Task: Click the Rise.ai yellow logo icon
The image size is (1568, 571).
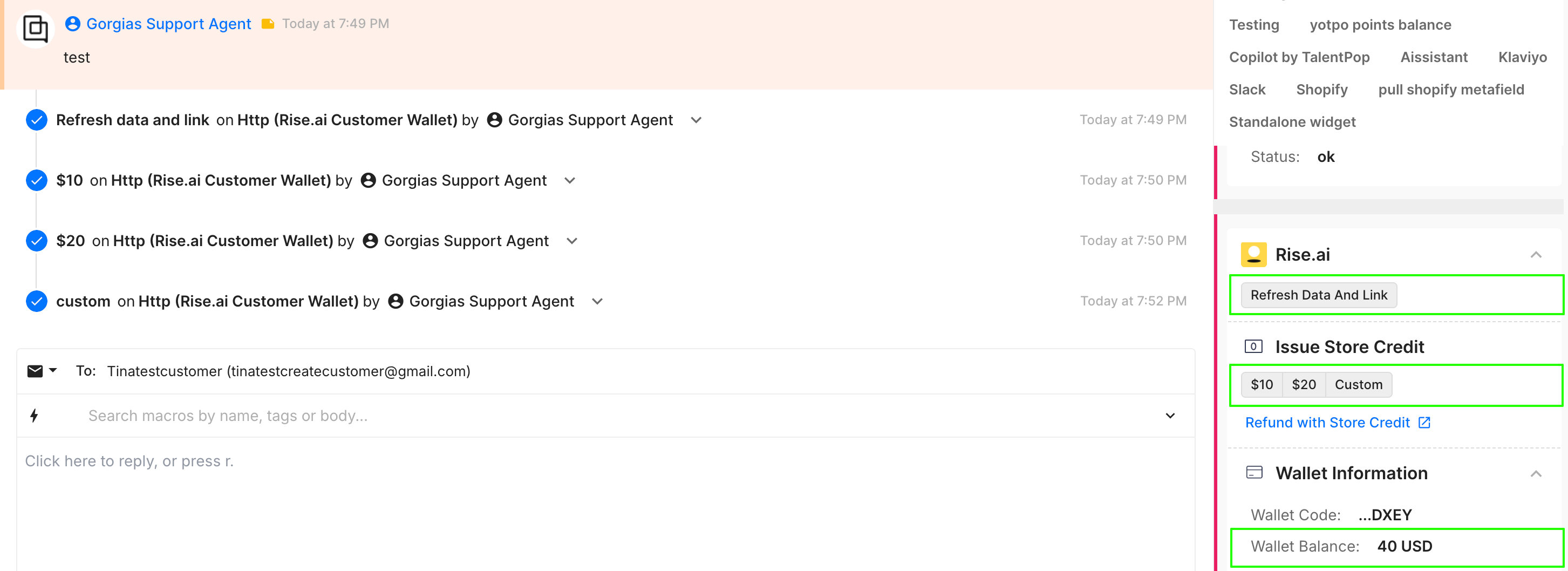Action: point(1253,254)
